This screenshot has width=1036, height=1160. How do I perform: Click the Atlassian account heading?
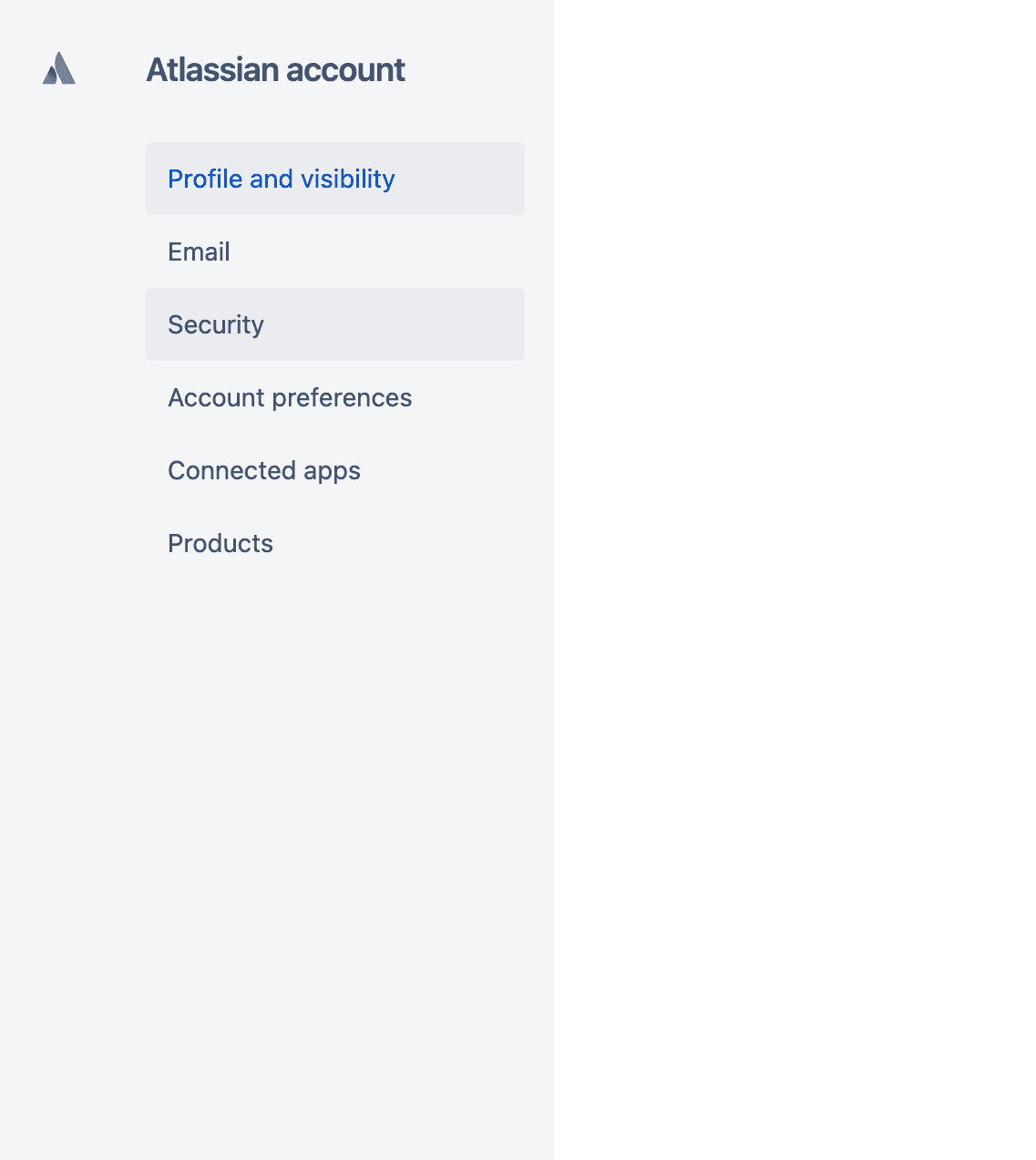tap(275, 70)
